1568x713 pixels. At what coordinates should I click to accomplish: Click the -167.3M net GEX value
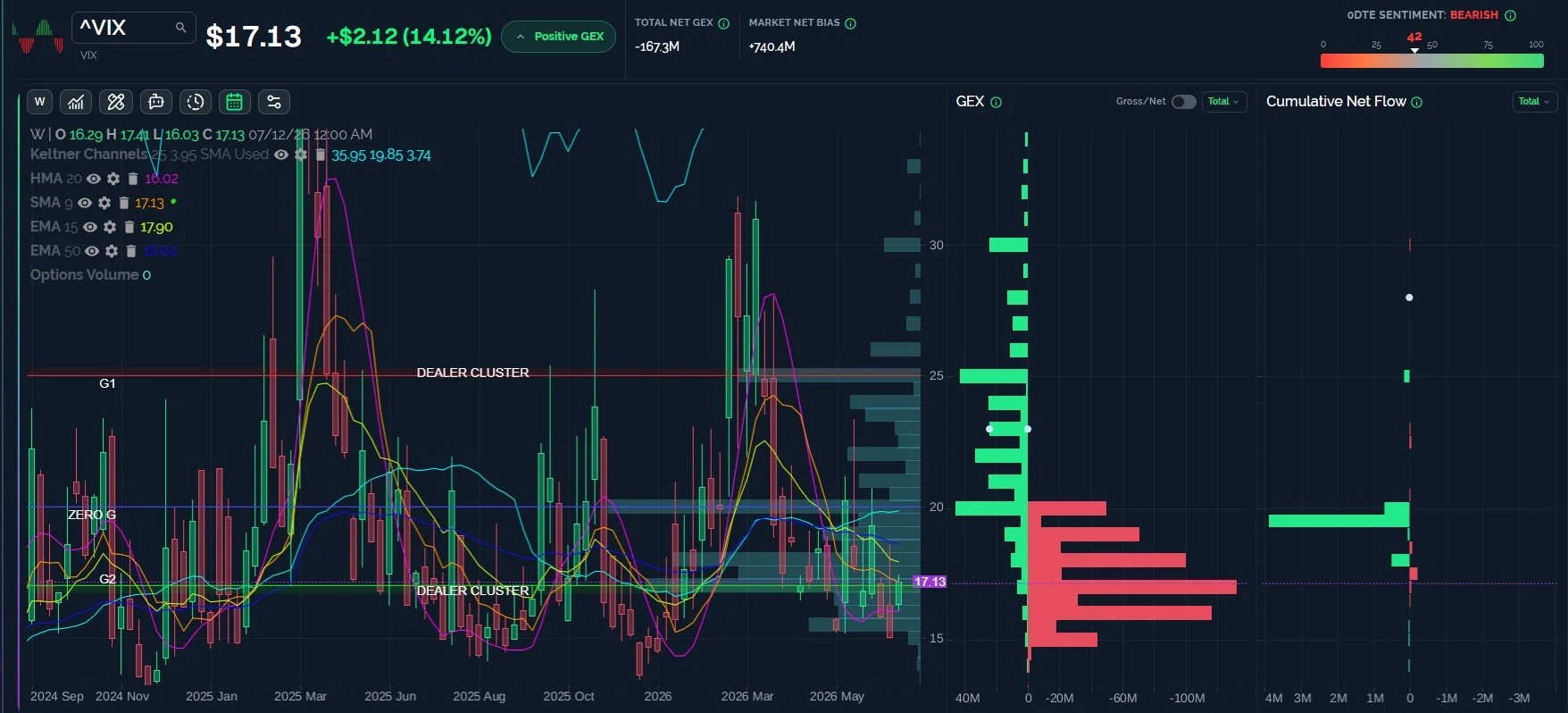(x=657, y=46)
